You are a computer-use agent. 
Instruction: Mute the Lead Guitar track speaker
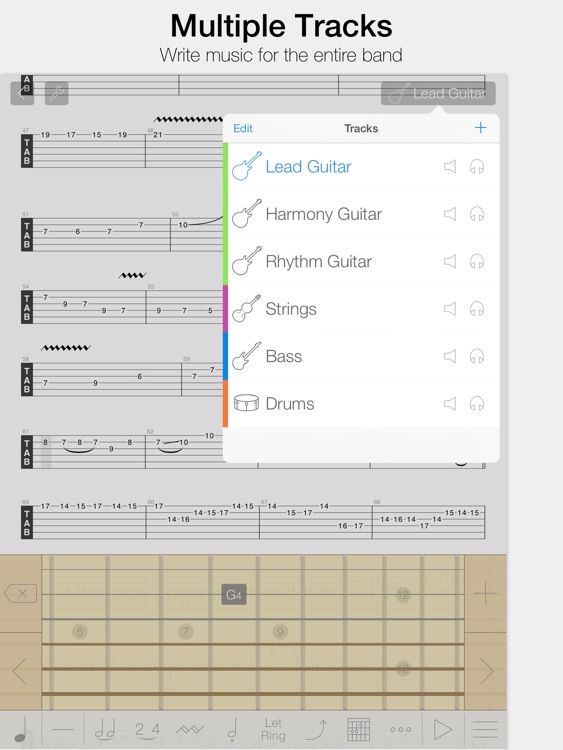click(450, 166)
